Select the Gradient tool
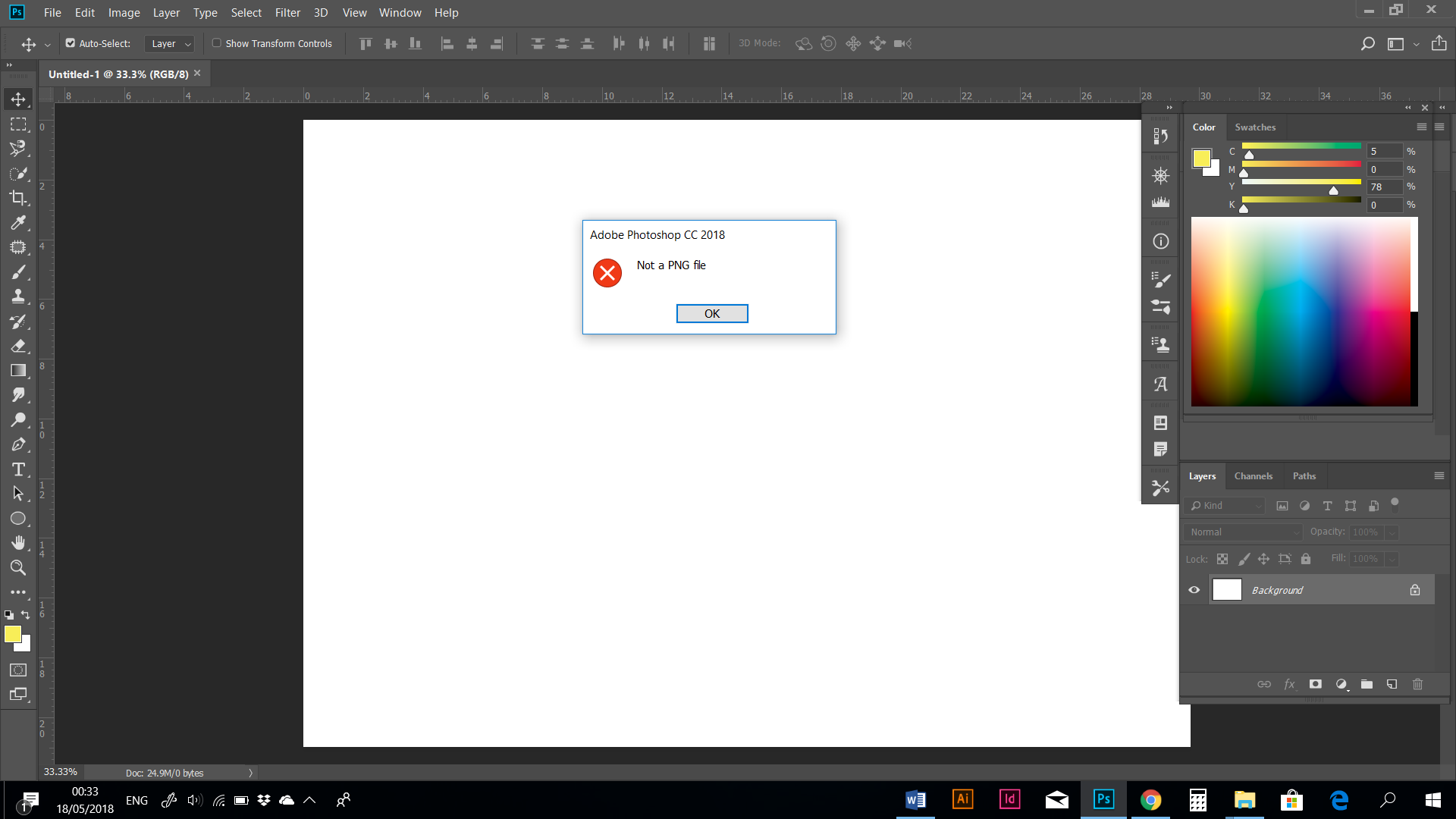Image resolution: width=1456 pixels, height=819 pixels. pos(18,371)
